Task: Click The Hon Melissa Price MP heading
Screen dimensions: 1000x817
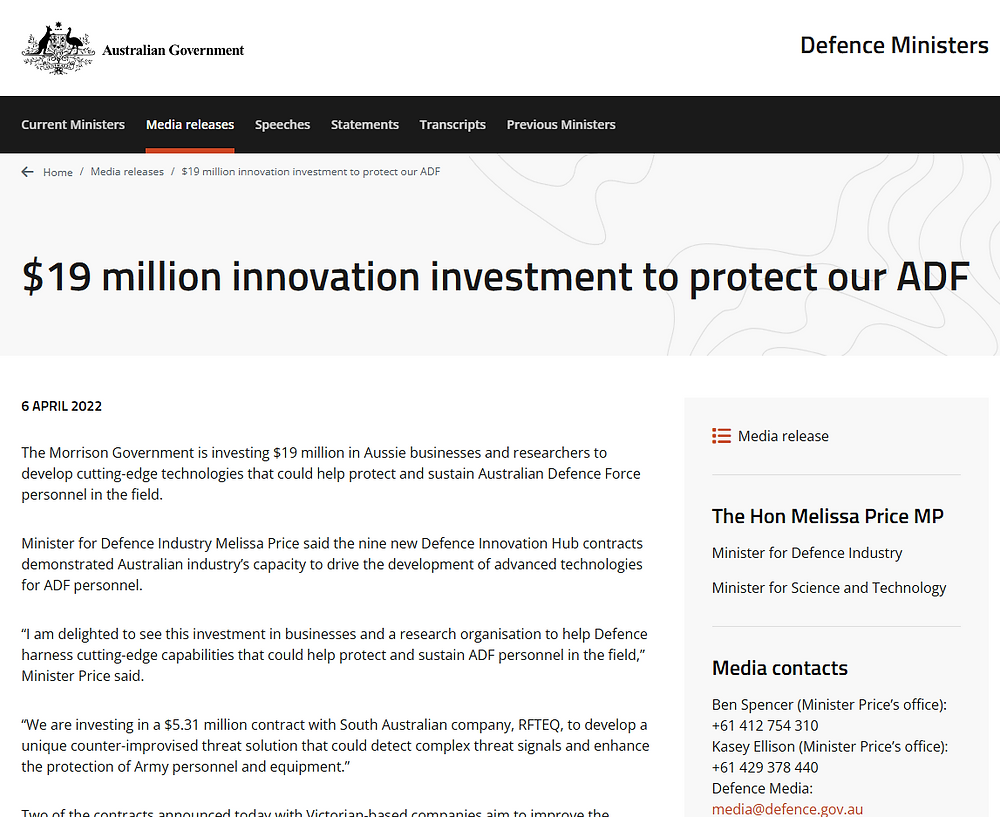Action: click(x=827, y=516)
